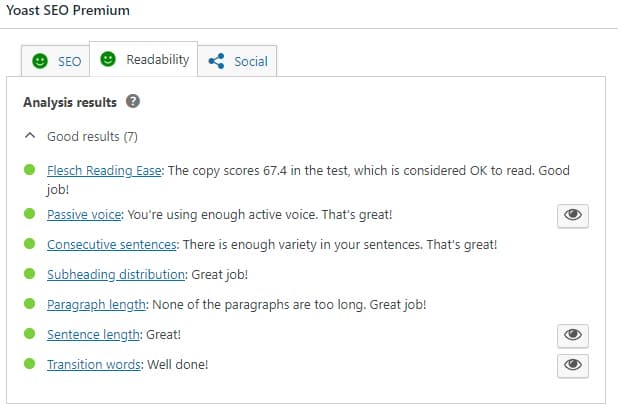This screenshot has height=406, width=618.
Task: Click the green smiley on Readability tab
Action: 108,59
